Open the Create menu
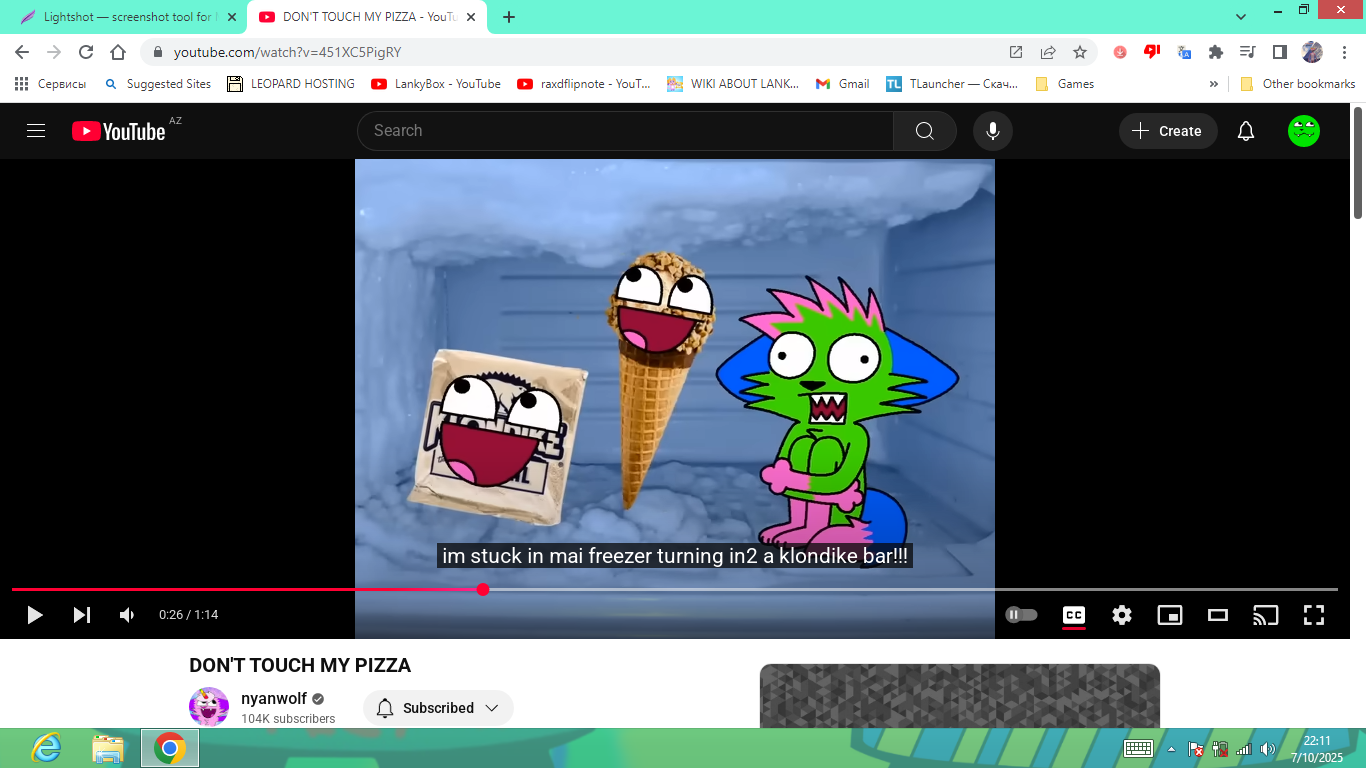This screenshot has height=768, width=1366. [1168, 131]
